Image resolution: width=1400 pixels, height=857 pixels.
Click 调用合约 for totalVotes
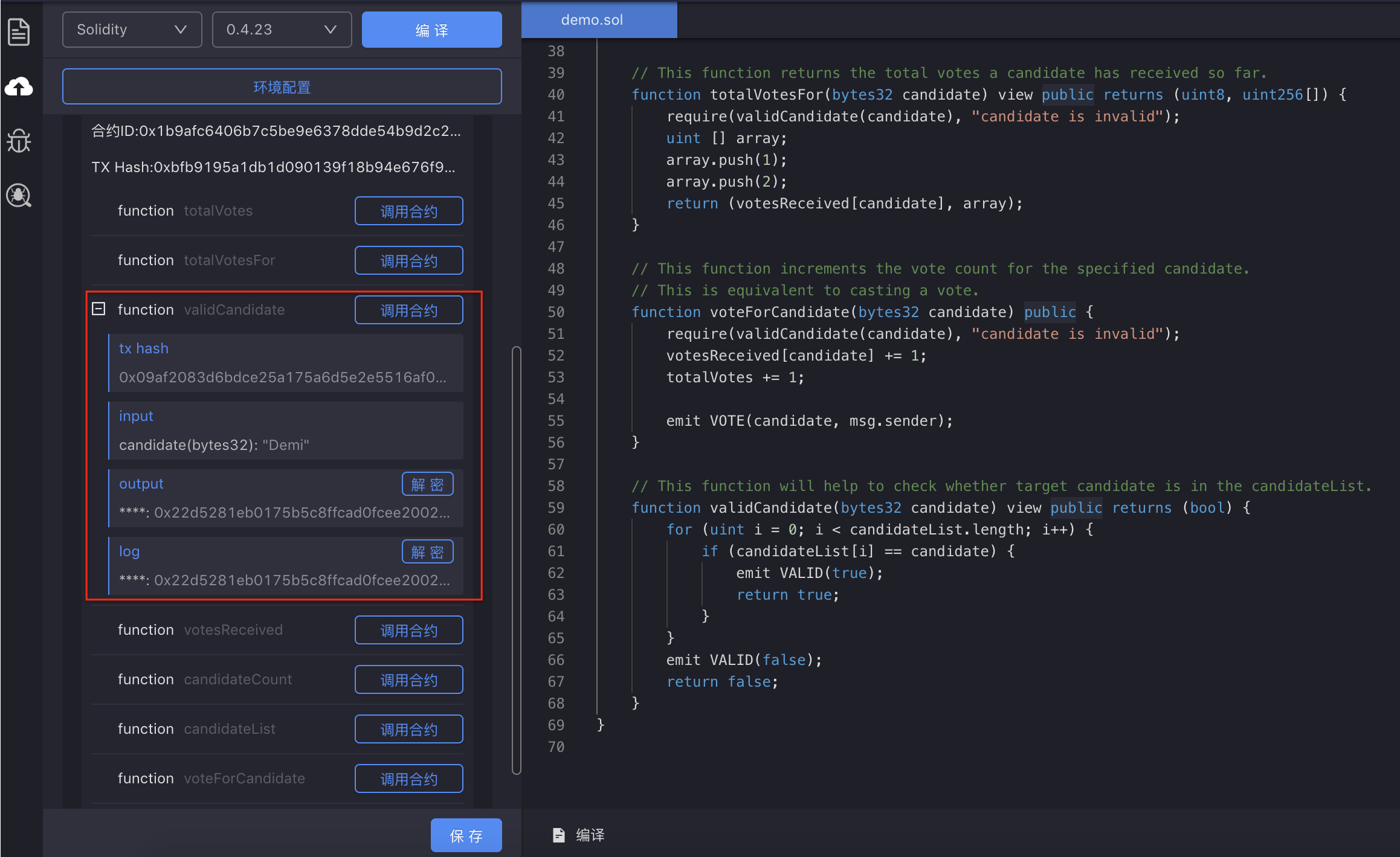pyautogui.click(x=408, y=211)
